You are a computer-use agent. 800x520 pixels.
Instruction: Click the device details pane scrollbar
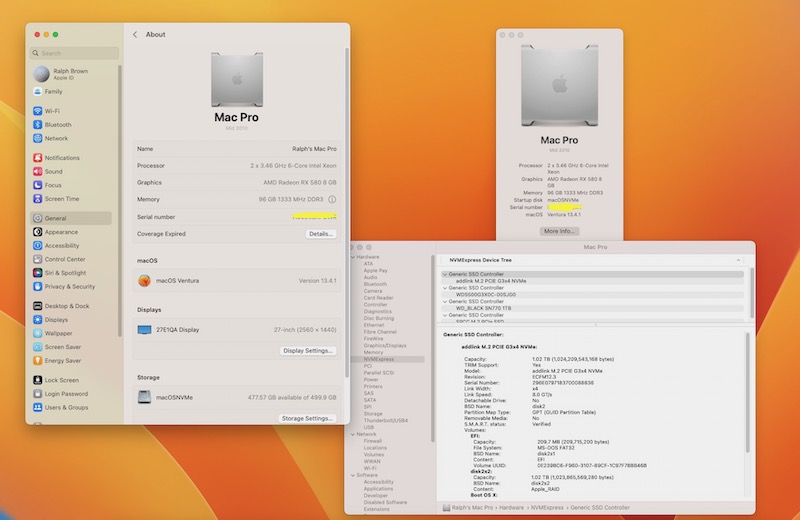[747, 392]
